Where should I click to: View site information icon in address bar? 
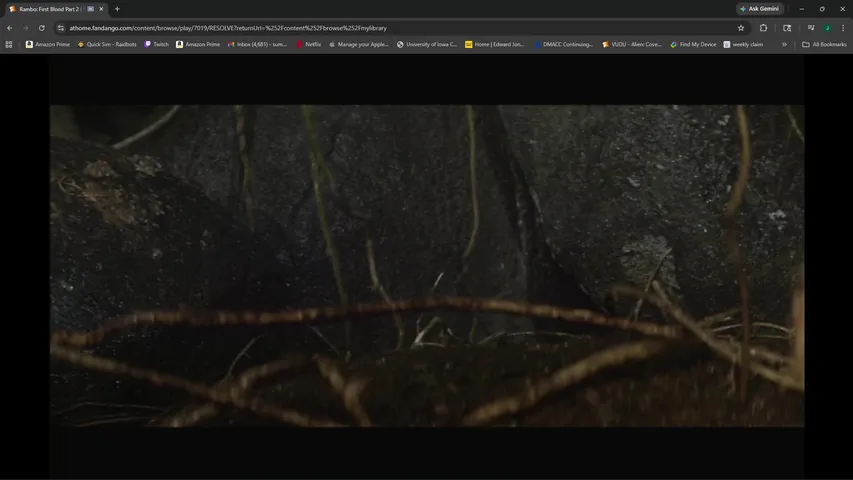point(60,28)
